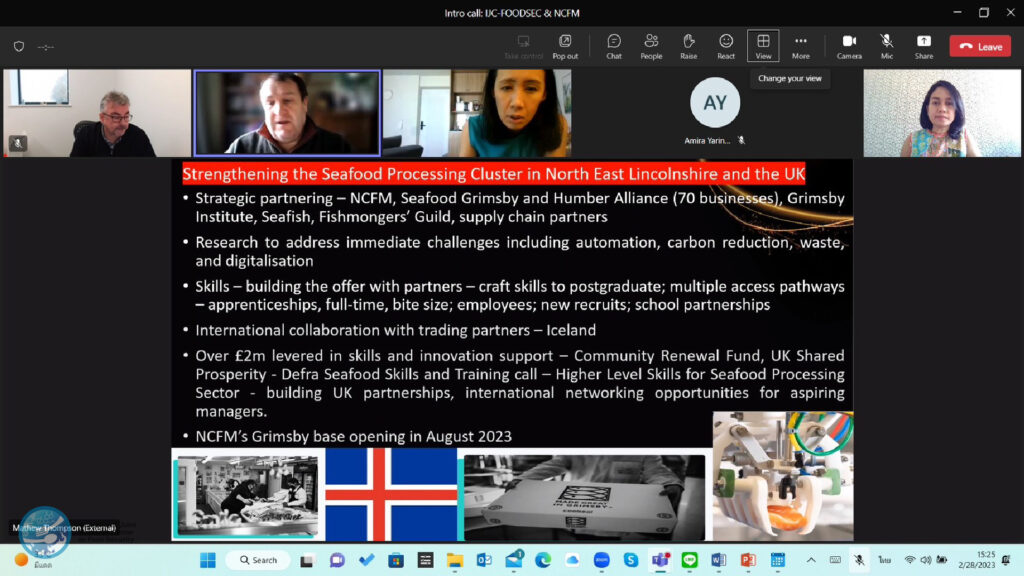Switch to Microsoft Teams on taskbar
1024x576 pixels.
pyautogui.click(x=660, y=560)
